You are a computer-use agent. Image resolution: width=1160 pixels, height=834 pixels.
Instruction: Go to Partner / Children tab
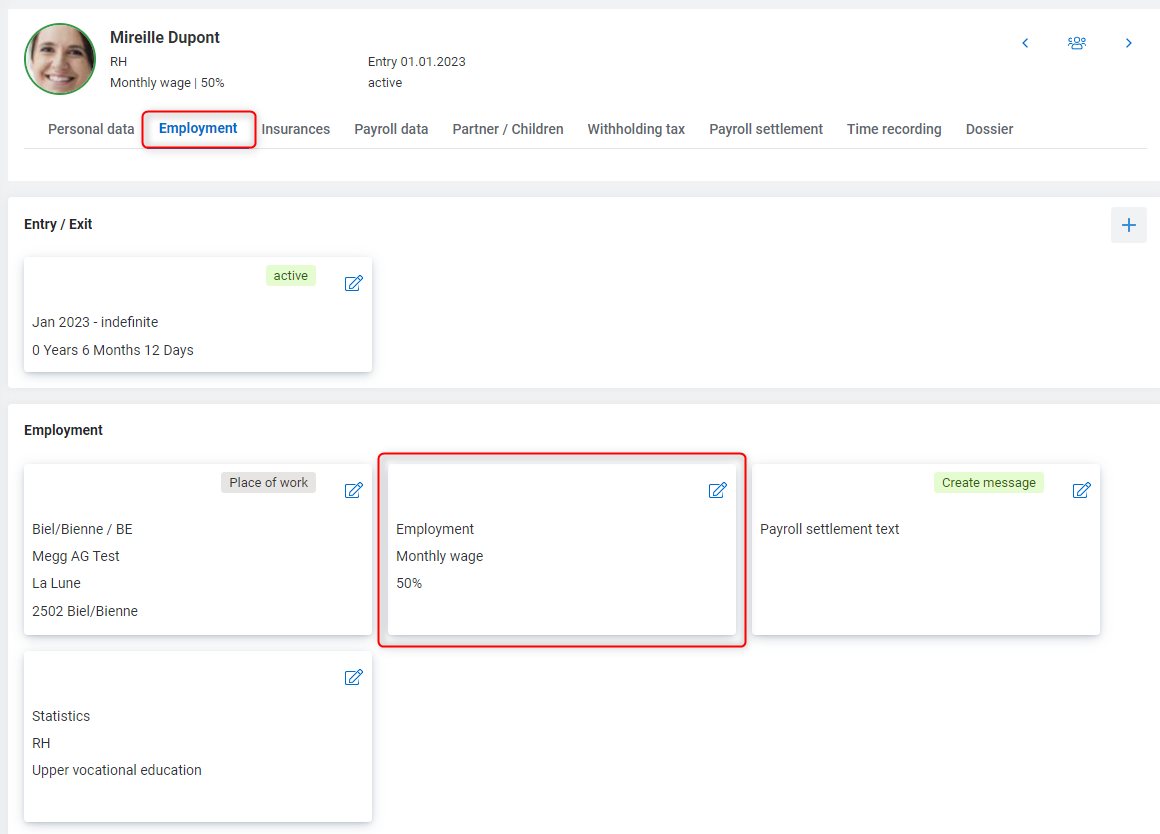(x=508, y=129)
